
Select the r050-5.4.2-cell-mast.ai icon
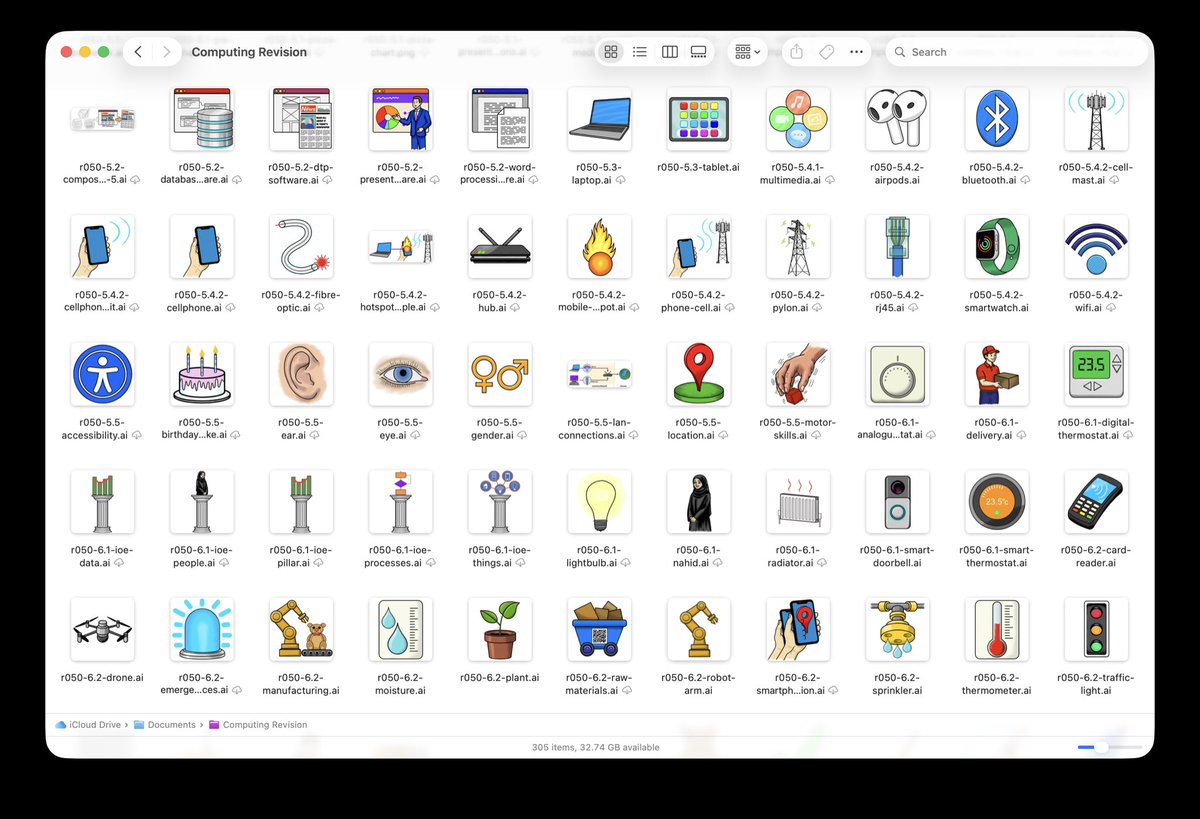[1096, 119]
